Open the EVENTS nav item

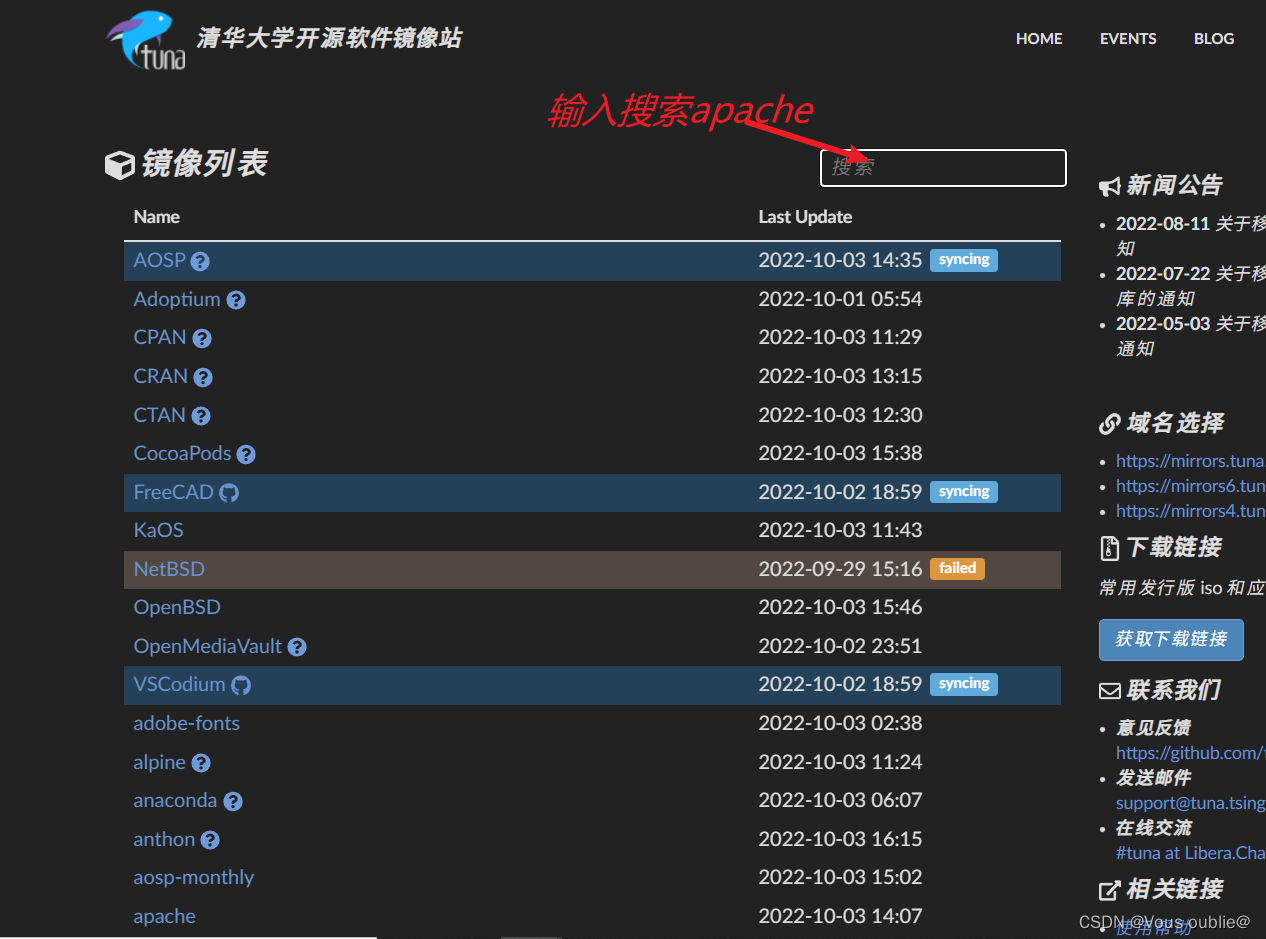point(1128,39)
